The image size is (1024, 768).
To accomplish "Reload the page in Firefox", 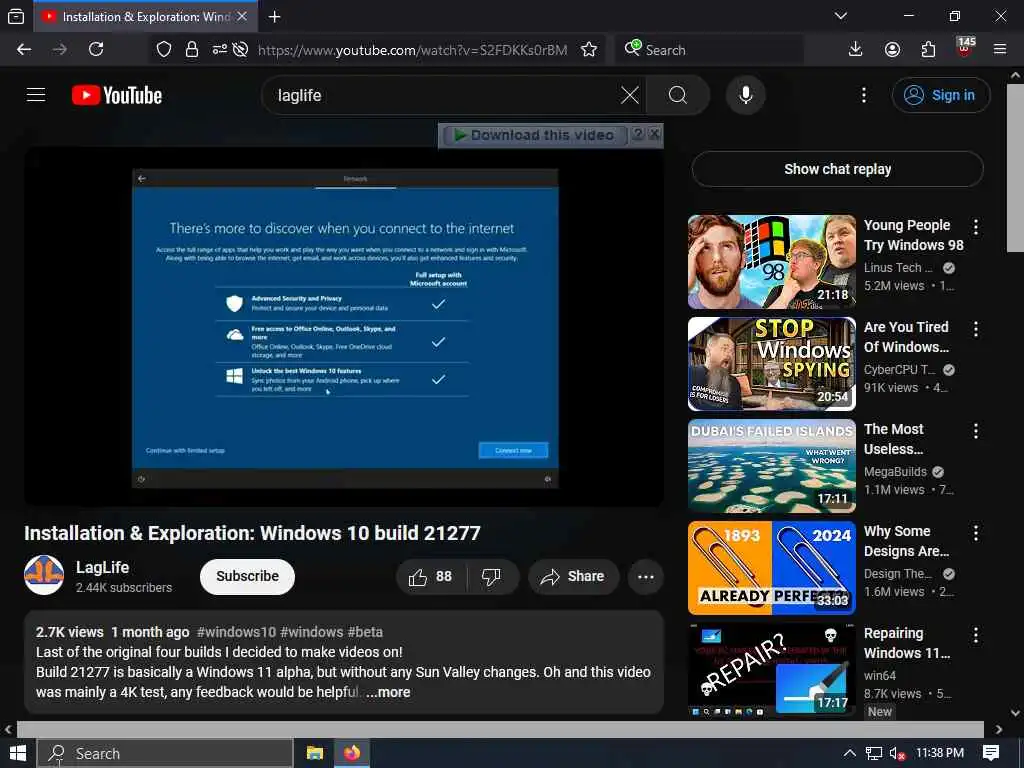I will click(96, 50).
